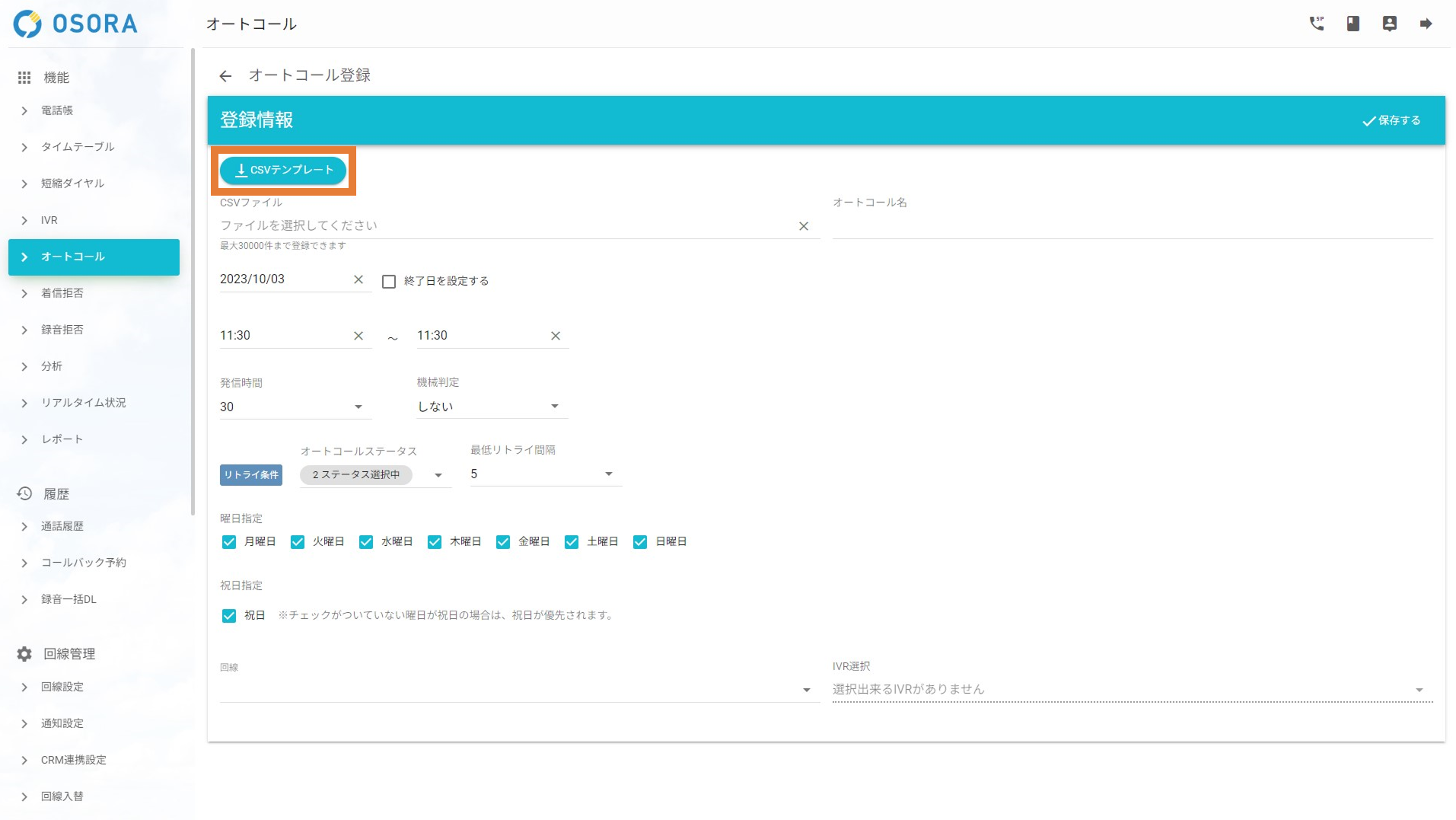This screenshot has width=1456, height=820.
Task: Uncheck the 月曜日 checkbox
Action: point(229,542)
